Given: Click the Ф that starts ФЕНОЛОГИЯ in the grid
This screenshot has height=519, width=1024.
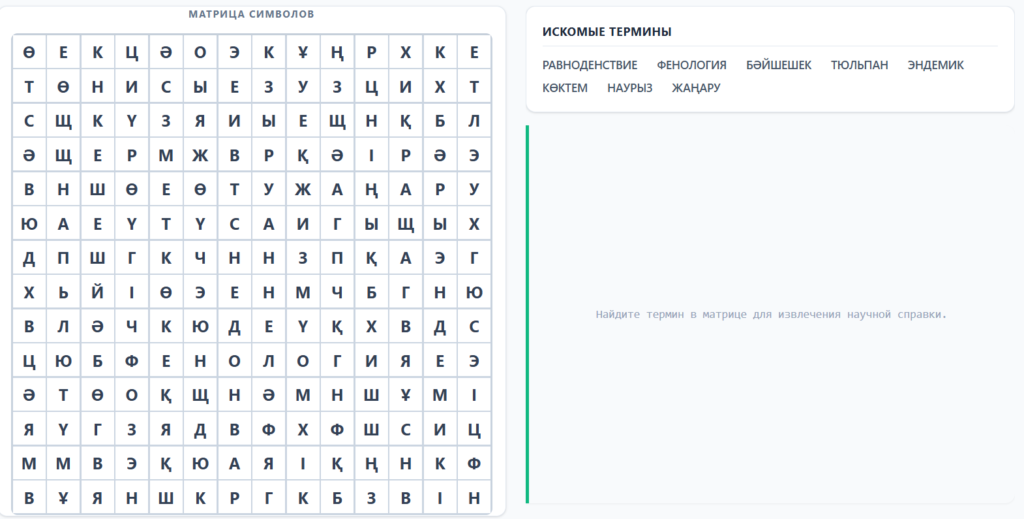Looking at the screenshot, I should (x=132, y=361).
